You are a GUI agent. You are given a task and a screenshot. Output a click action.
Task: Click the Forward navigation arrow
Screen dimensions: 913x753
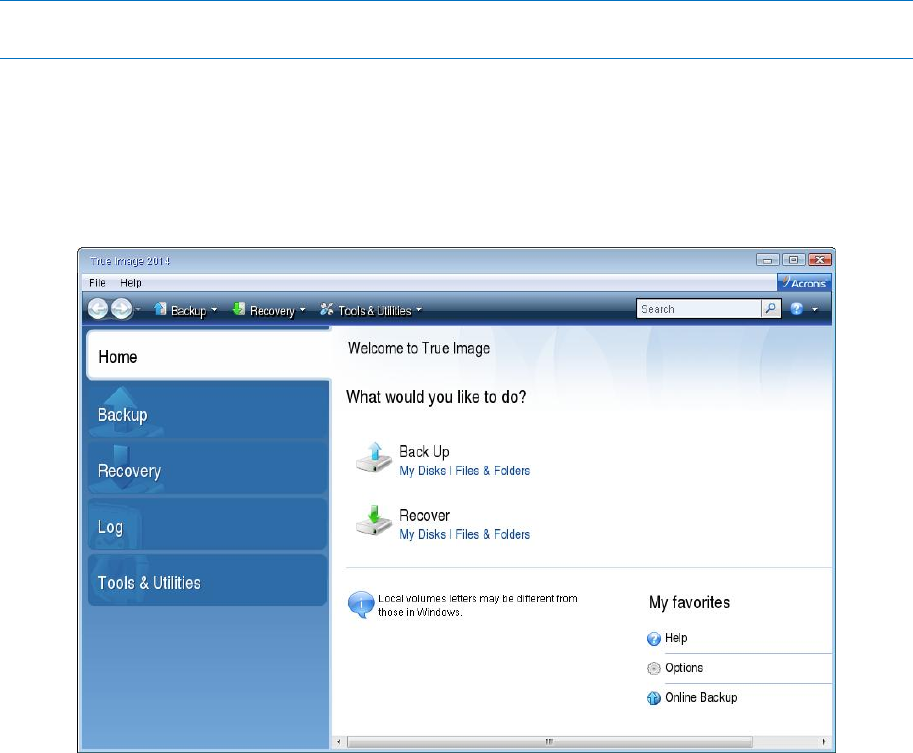(x=122, y=309)
